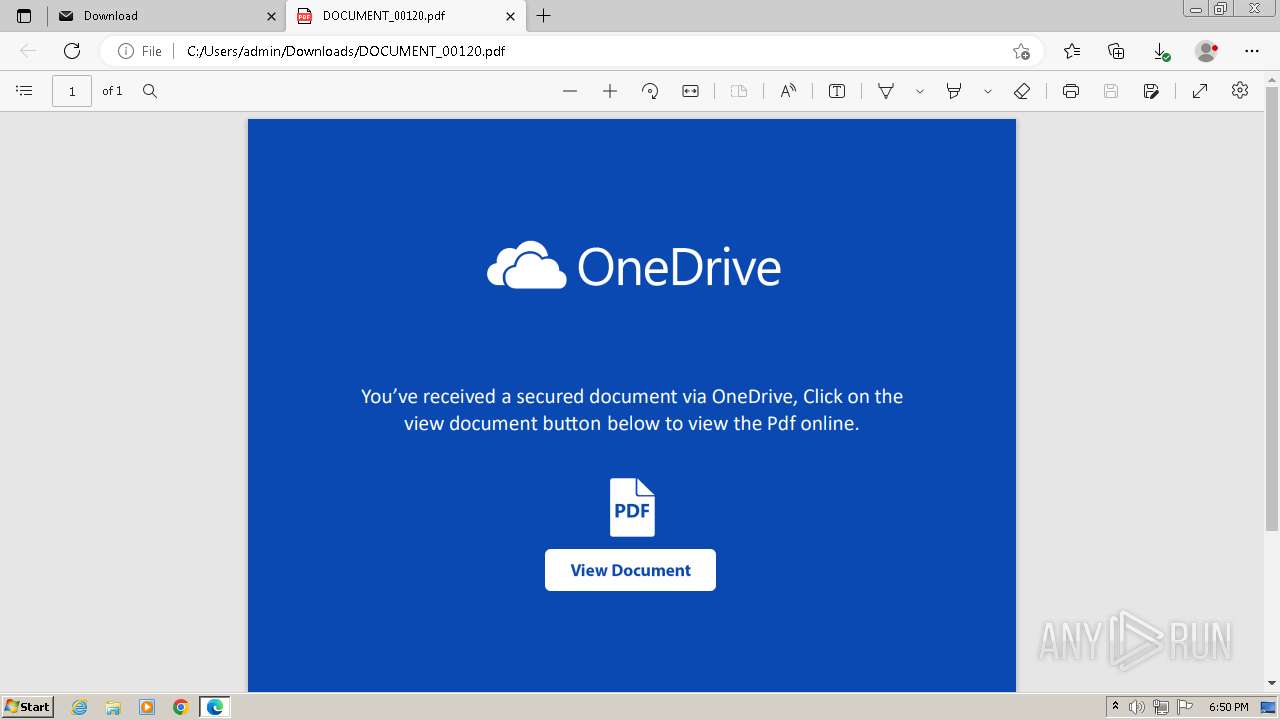Viewport: 1280px width, 720px height.
Task: Launch Internet Explorer from taskbar
Action: (80, 707)
